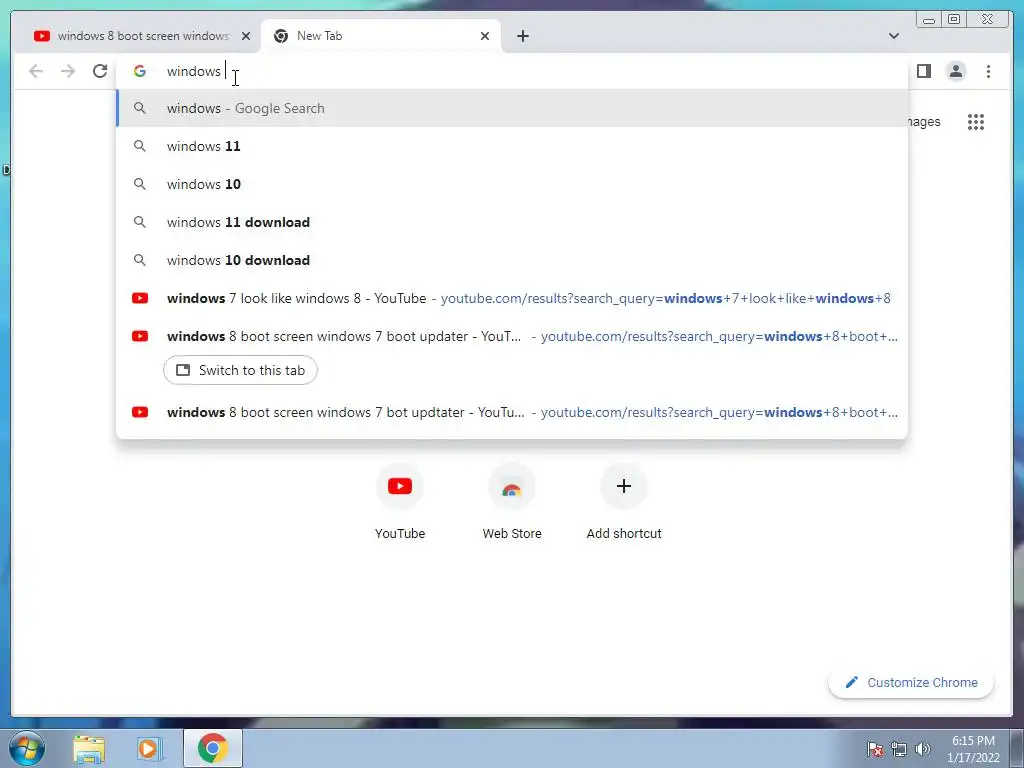This screenshot has width=1024, height=768.
Task: Open windows 8 boot screen bot updtater result
Action: tap(512, 413)
